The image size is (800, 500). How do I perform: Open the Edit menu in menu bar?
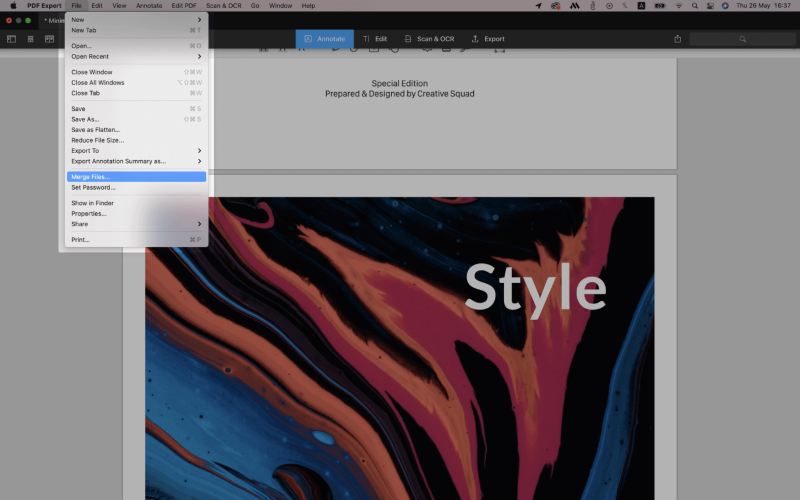[97, 6]
